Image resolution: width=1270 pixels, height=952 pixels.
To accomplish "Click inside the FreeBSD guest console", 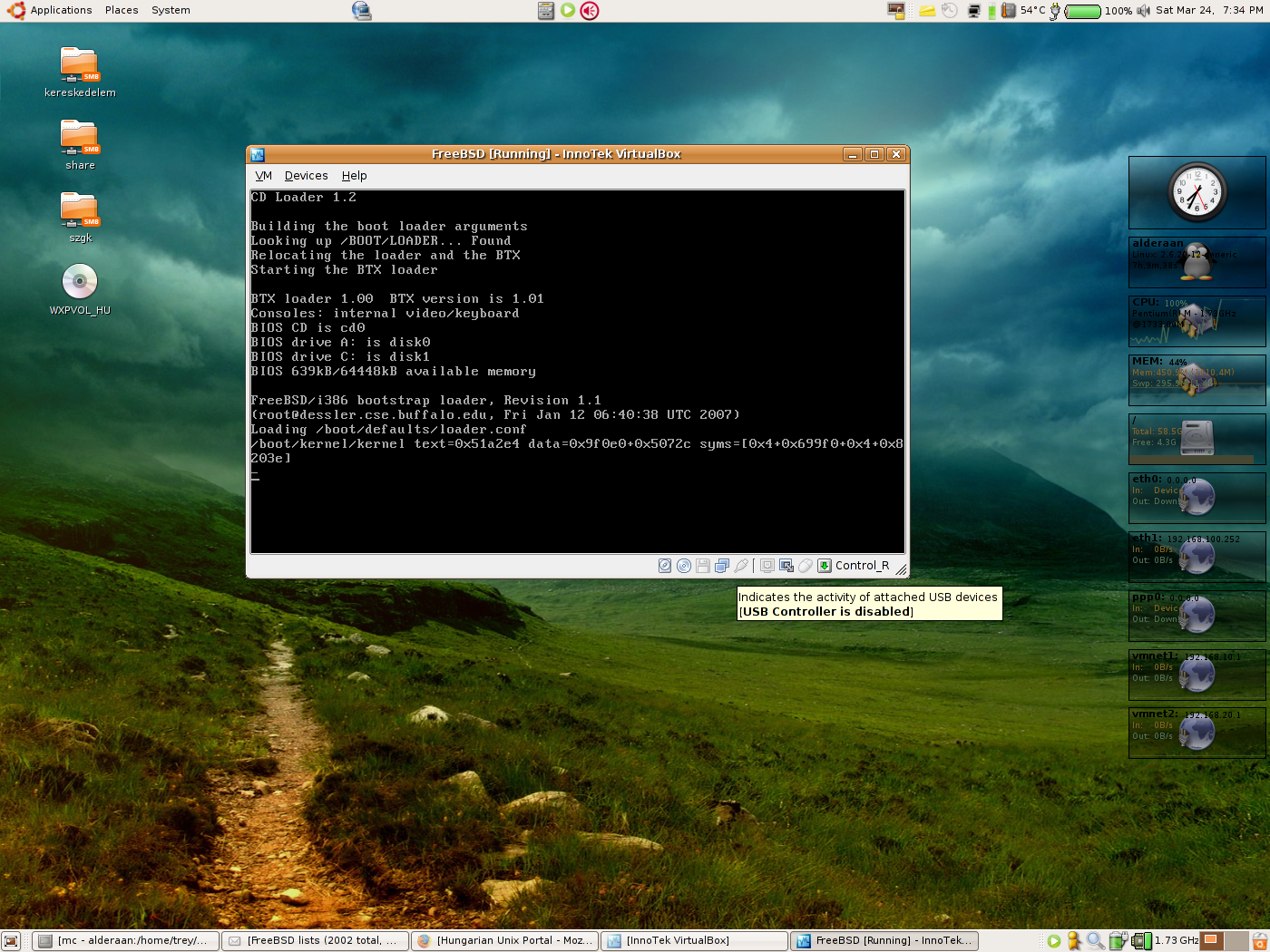I will pos(578,371).
